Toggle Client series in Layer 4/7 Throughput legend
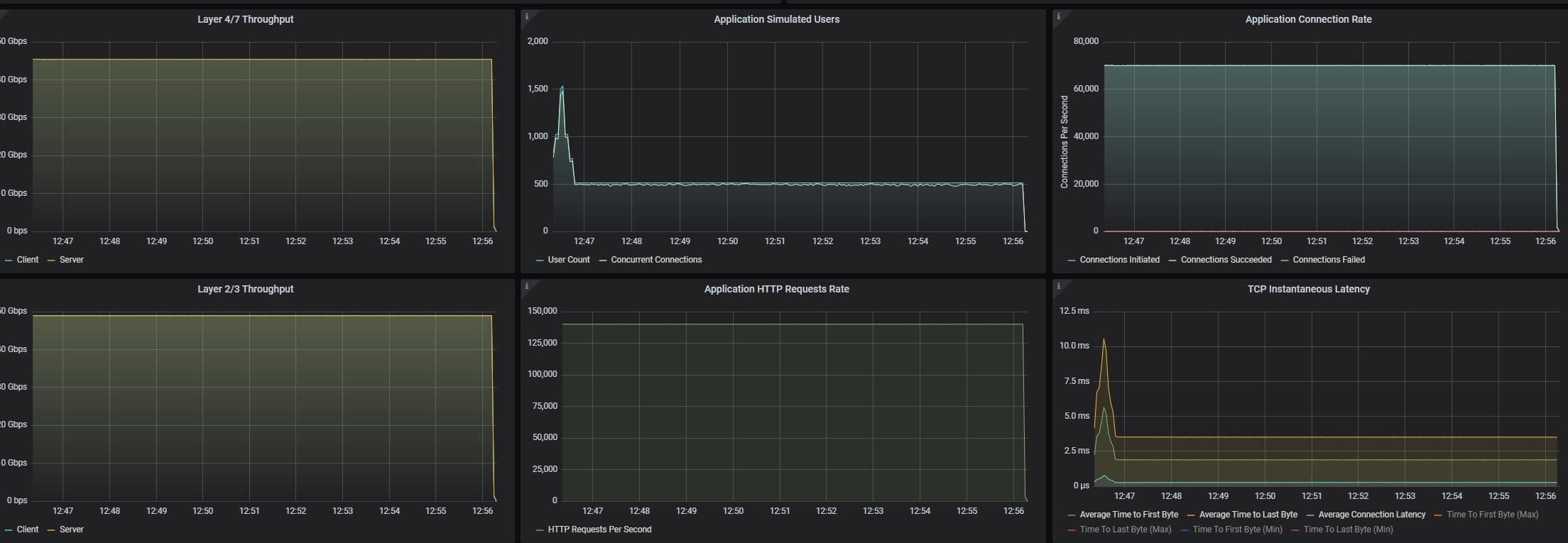The width and height of the screenshot is (1568, 543). pos(27,260)
